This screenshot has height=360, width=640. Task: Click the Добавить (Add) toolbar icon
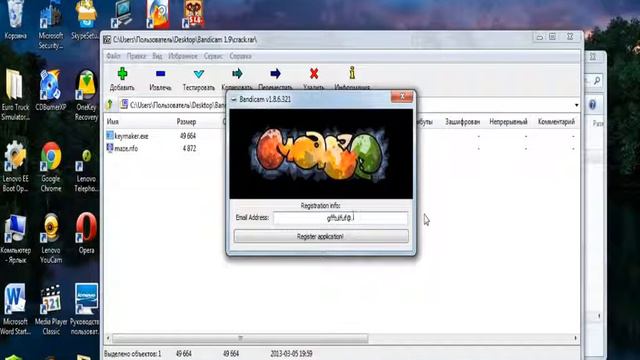[122, 74]
